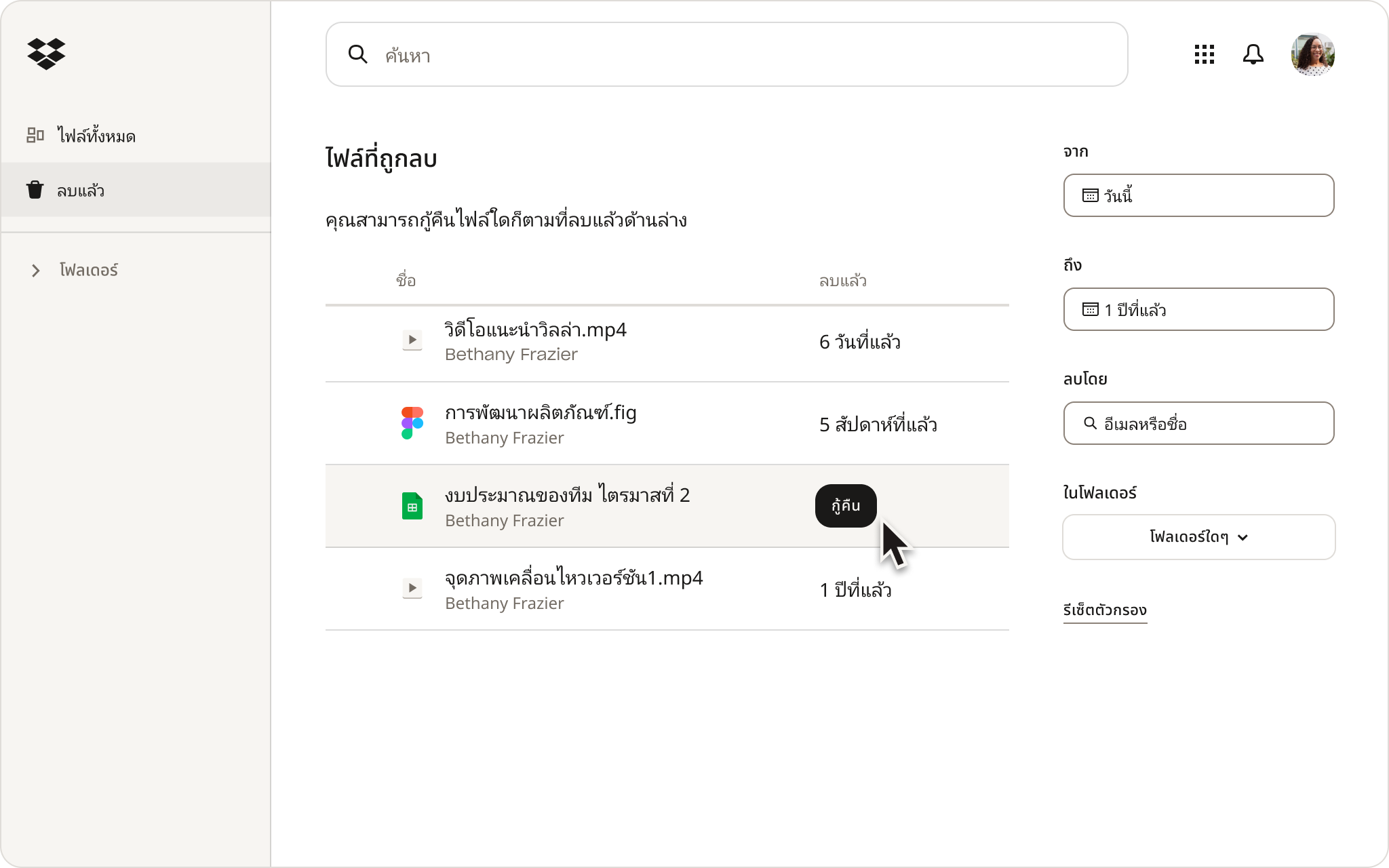The image size is (1389, 868).
Task: Select file งบประมาณของทีม ไตรมาสที่ 2
Action: coord(567,495)
